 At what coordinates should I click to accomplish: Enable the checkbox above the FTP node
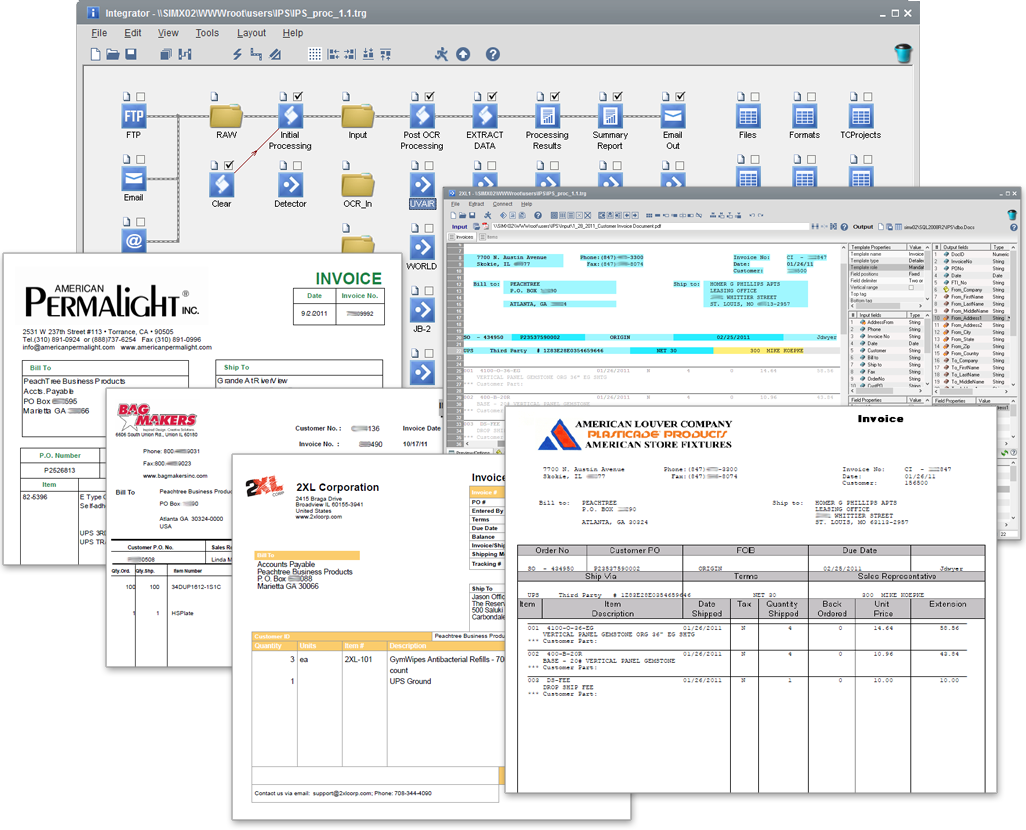pyautogui.click(x=141, y=96)
